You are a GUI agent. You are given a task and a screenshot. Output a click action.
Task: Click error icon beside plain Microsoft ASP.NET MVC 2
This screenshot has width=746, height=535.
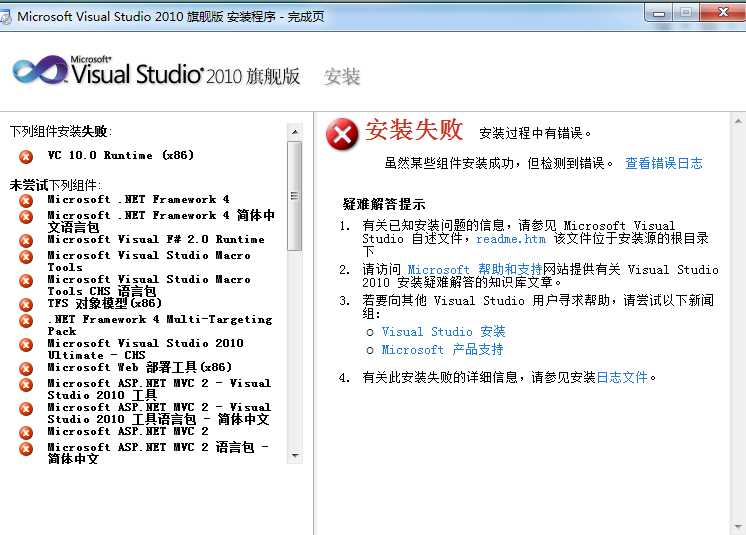(x=26, y=433)
